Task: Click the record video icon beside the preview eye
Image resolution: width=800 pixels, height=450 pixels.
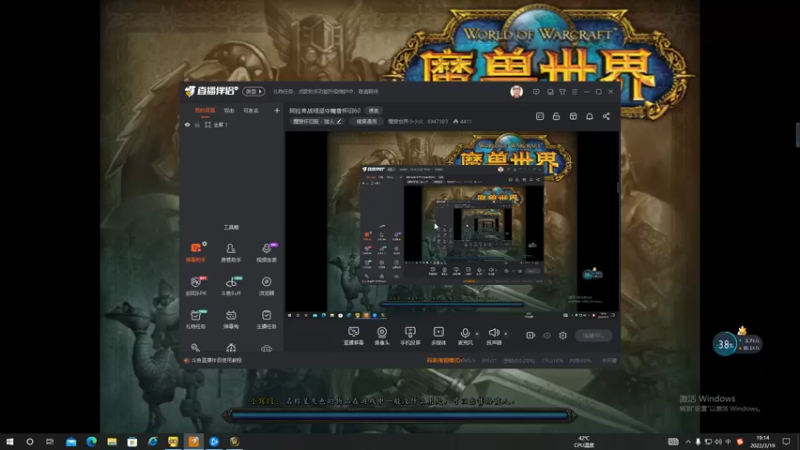Action: pyautogui.click(x=531, y=335)
